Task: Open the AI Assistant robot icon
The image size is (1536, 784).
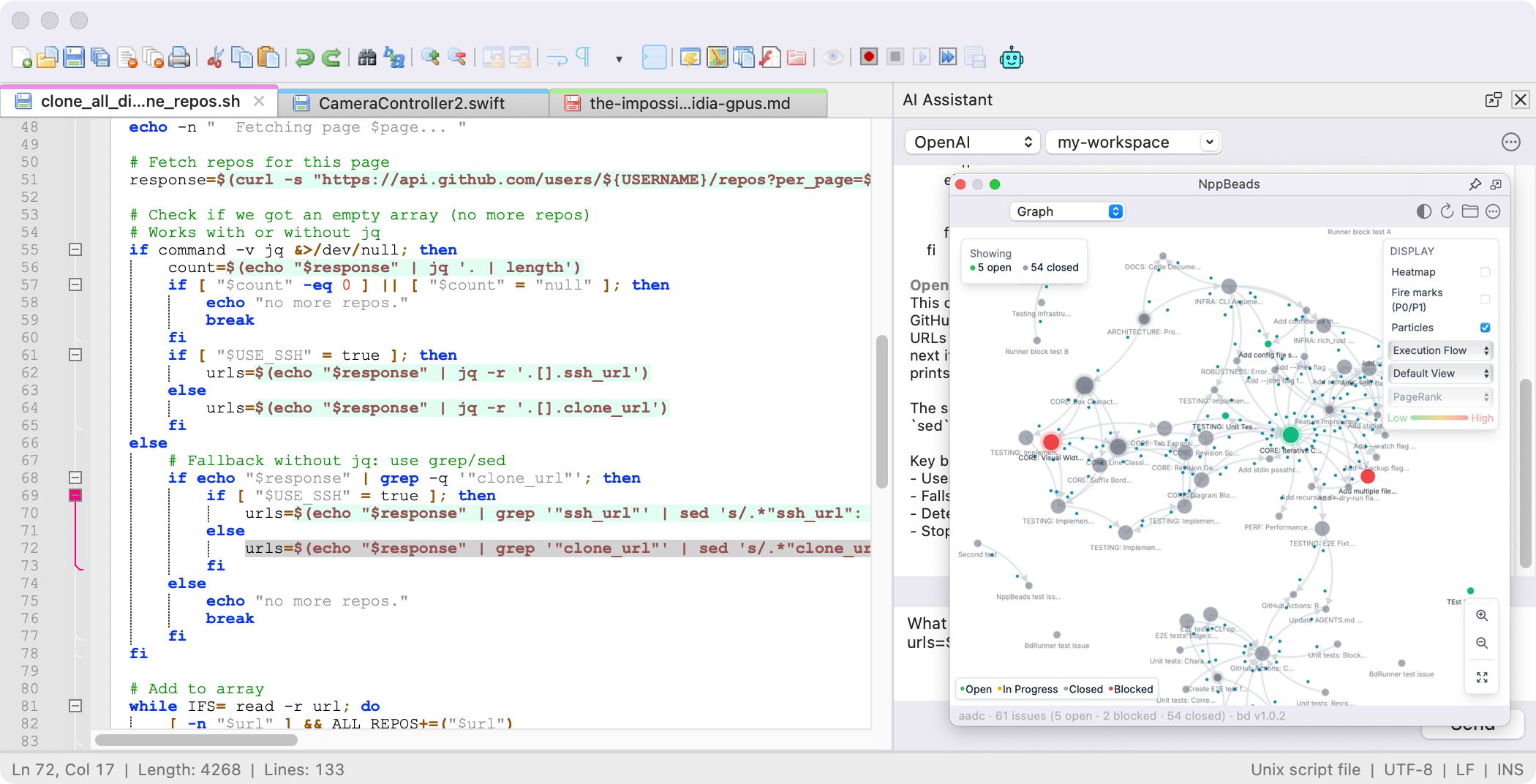Action: tap(1012, 57)
